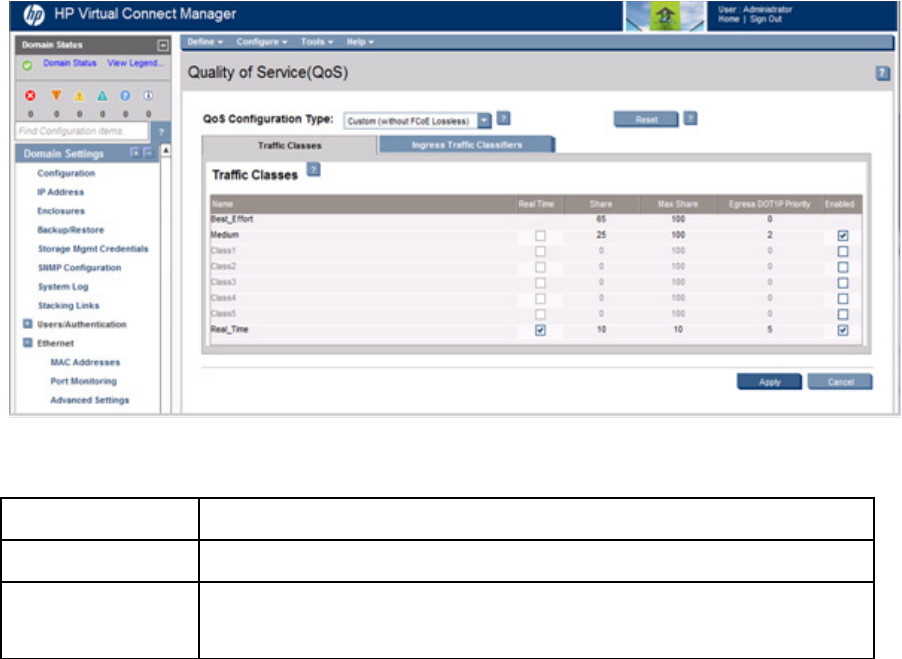Click the Find Configuration Items field
The height and width of the screenshot is (659, 902).
point(82,131)
